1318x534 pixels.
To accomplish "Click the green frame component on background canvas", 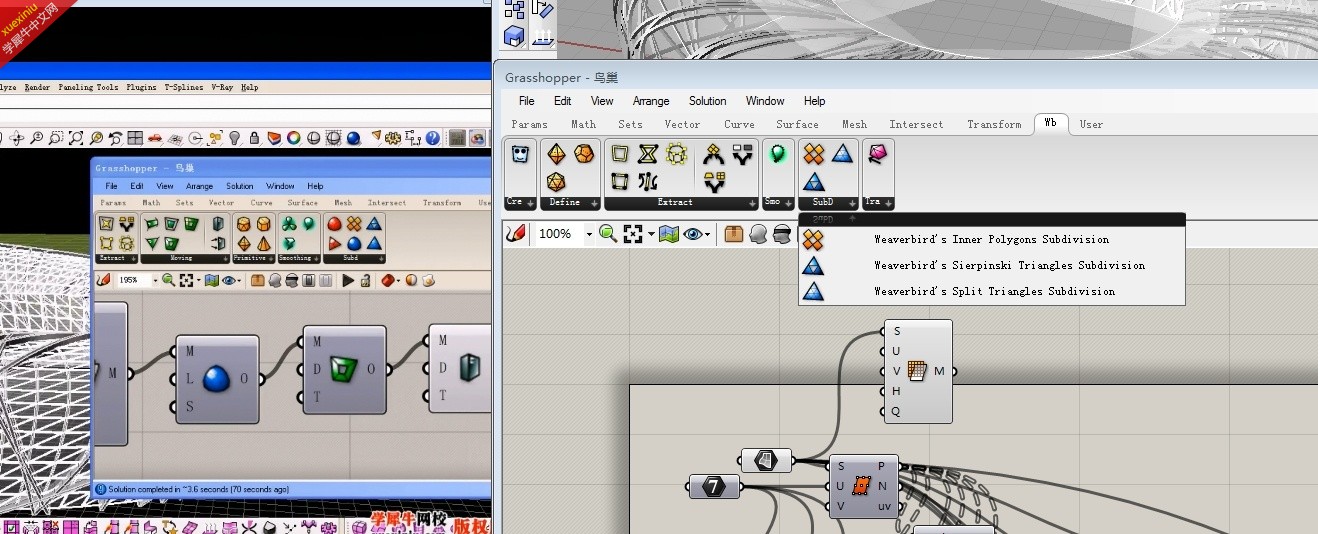I will (345, 369).
